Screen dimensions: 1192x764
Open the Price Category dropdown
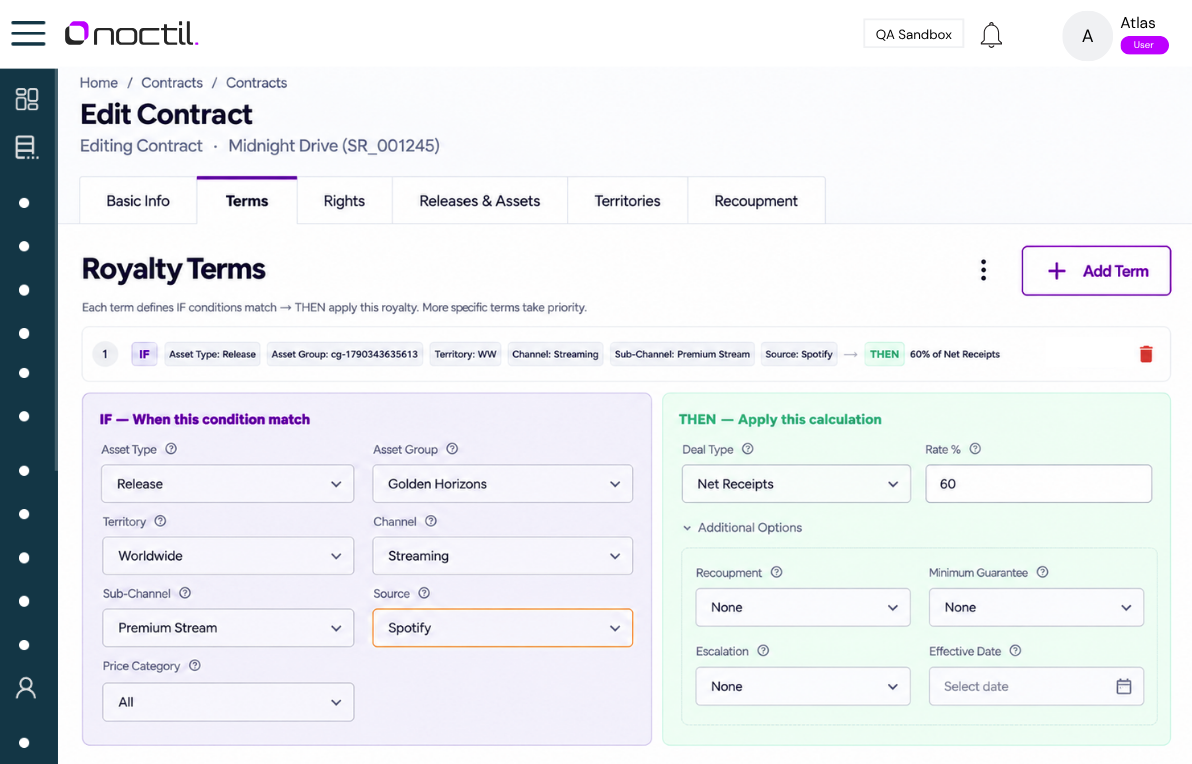coord(228,702)
